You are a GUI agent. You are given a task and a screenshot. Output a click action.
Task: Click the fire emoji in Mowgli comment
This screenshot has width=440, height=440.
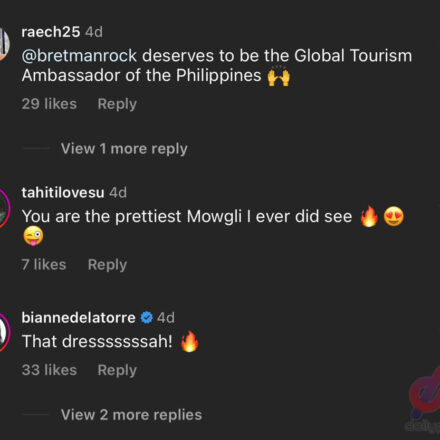(369, 216)
